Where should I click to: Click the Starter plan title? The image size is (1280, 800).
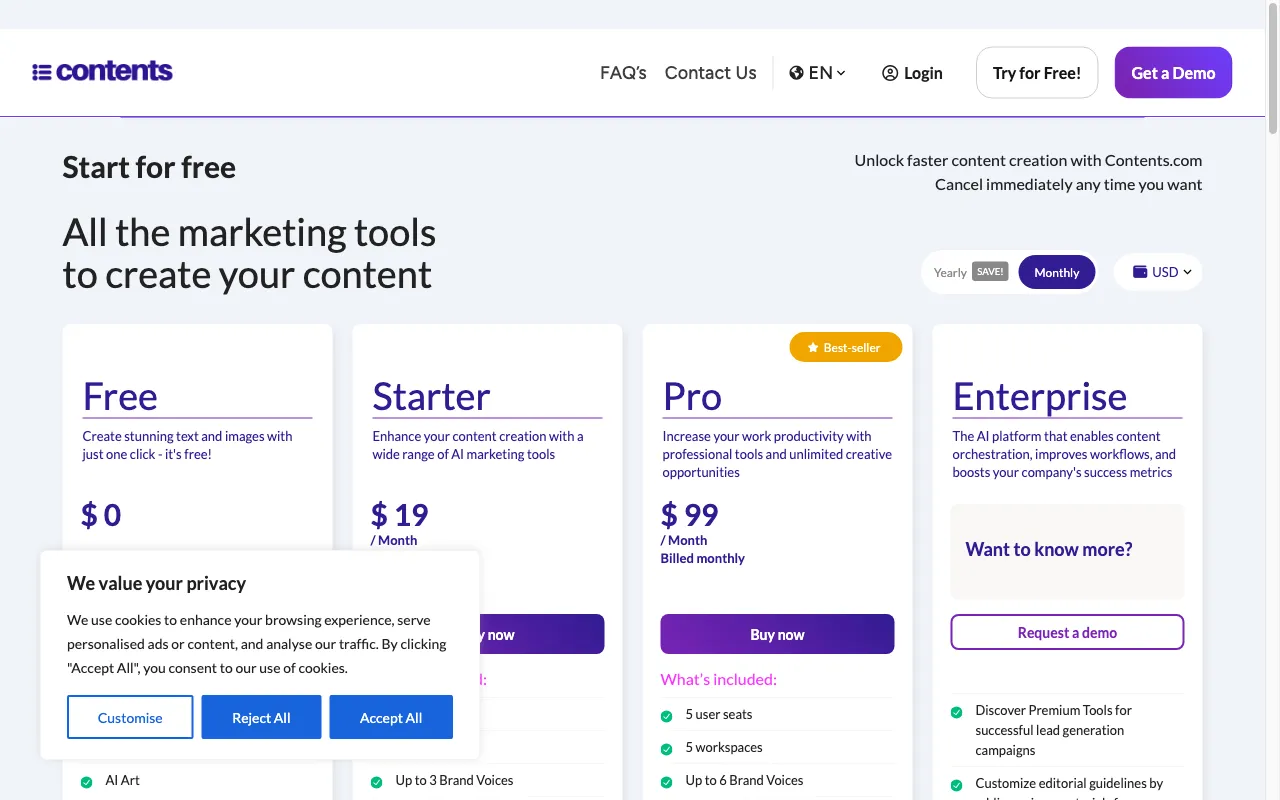(431, 396)
